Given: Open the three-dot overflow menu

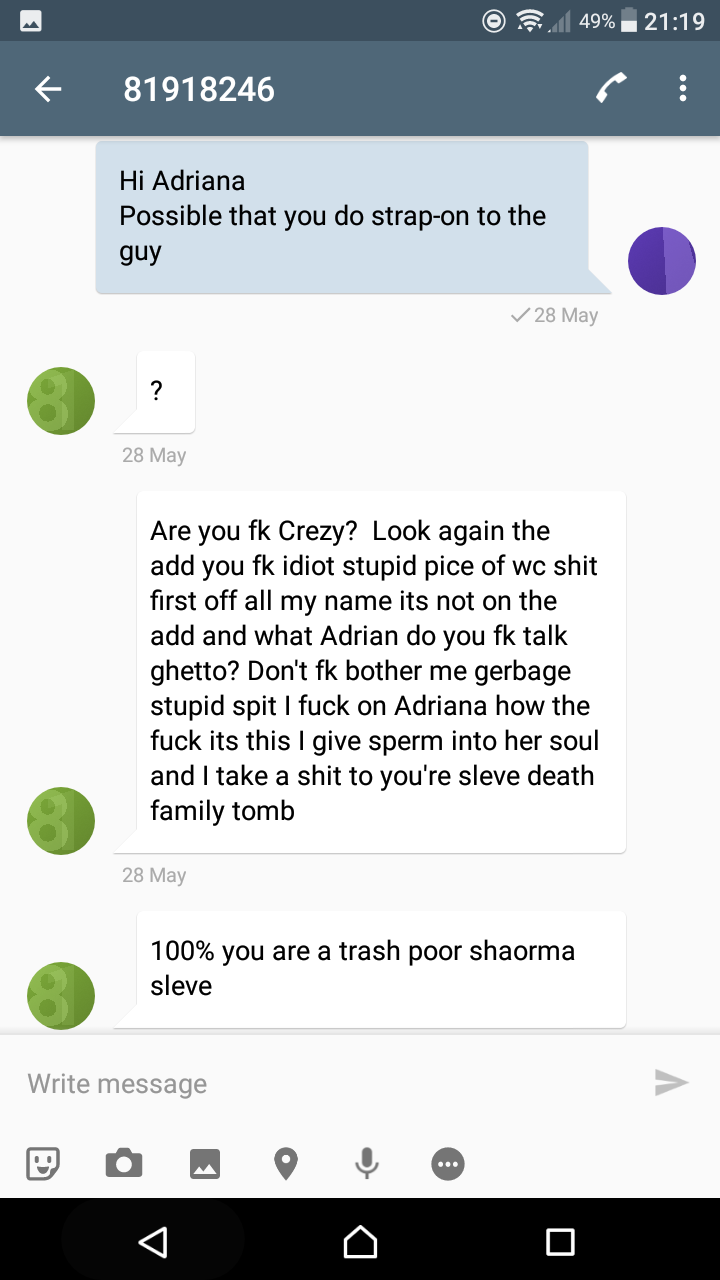Looking at the screenshot, I should (683, 90).
